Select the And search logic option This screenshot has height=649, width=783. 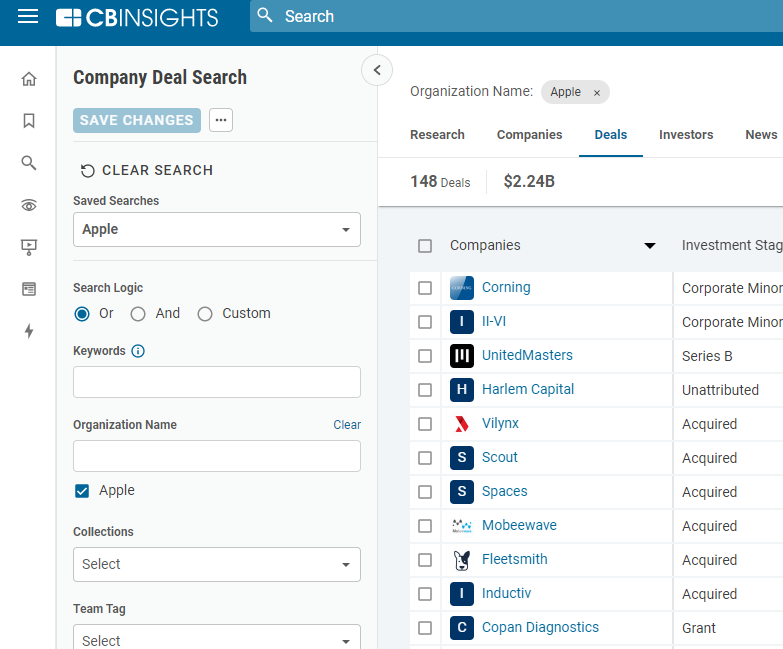[x=138, y=314]
